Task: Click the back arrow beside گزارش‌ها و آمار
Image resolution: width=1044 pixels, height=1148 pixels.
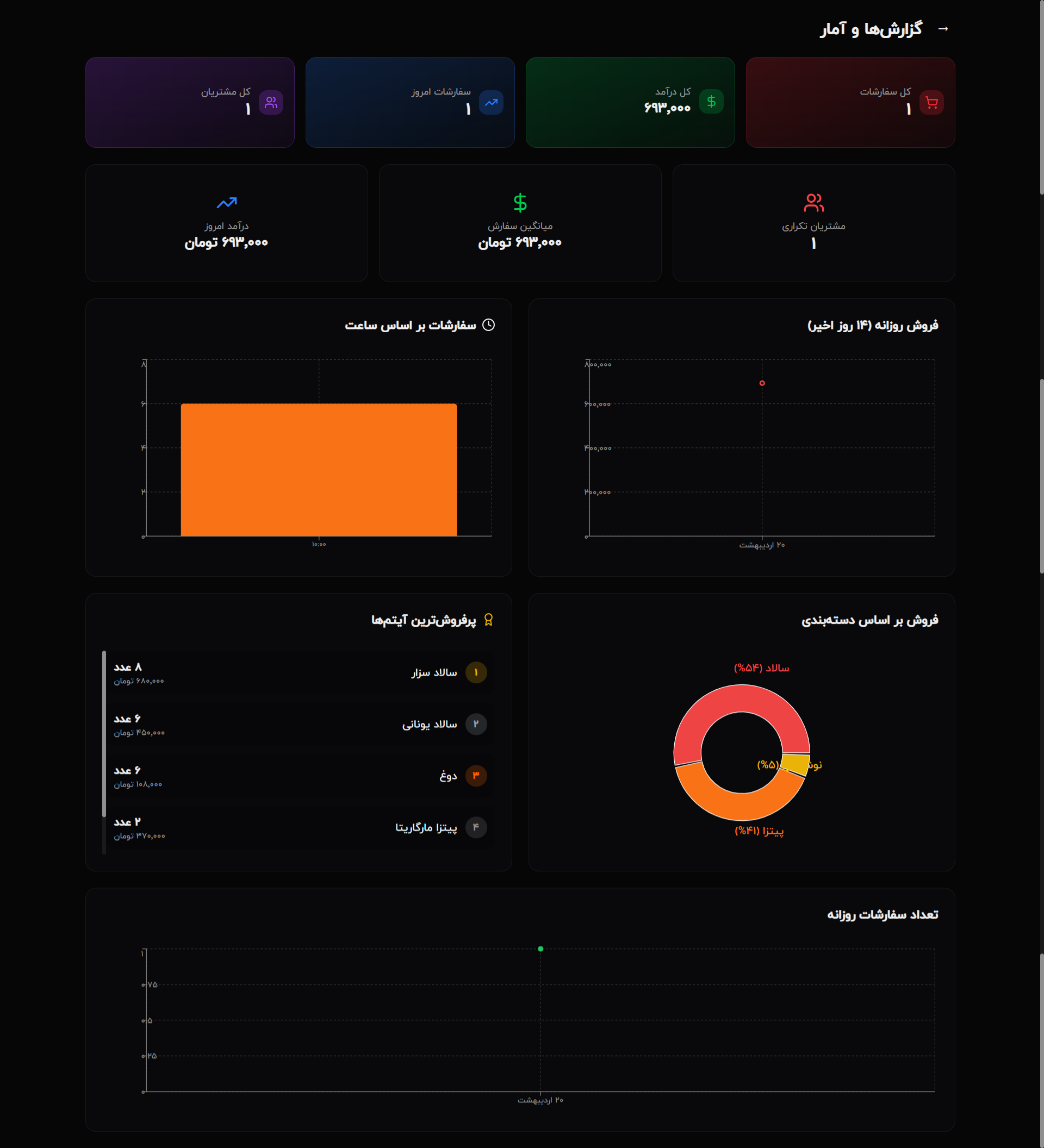Action: tap(943, 28)
